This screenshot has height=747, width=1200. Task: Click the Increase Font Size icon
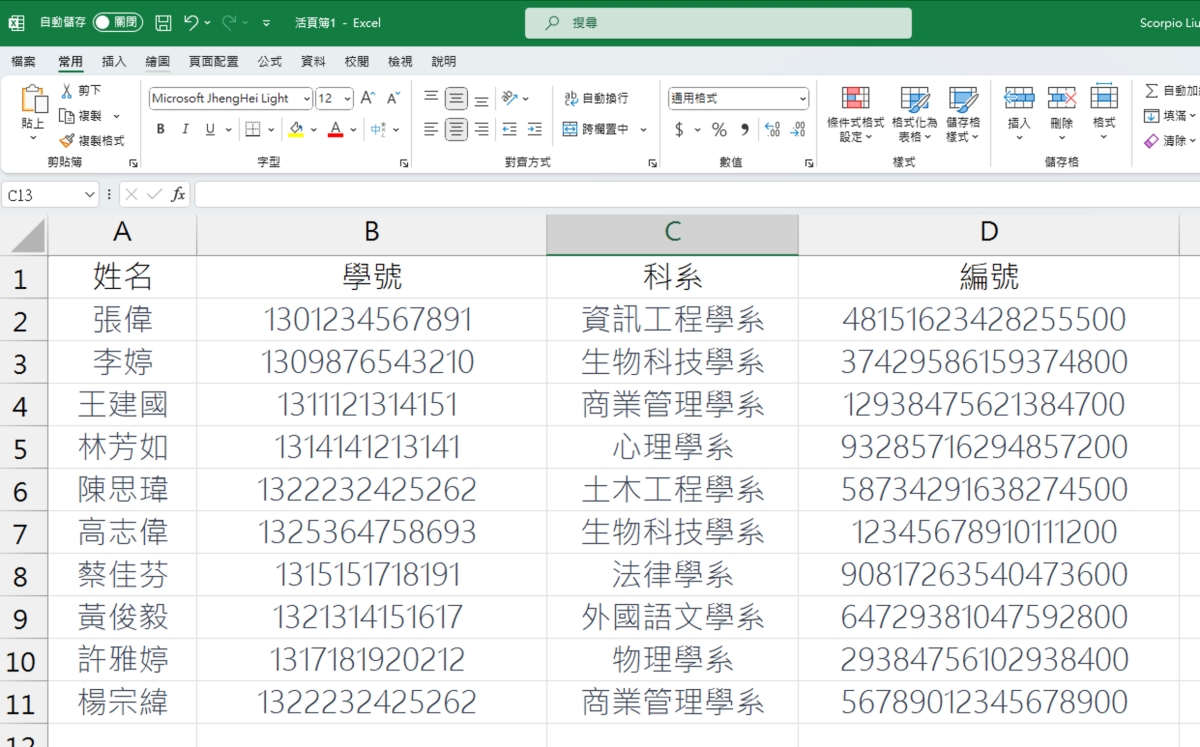[367, 98]
